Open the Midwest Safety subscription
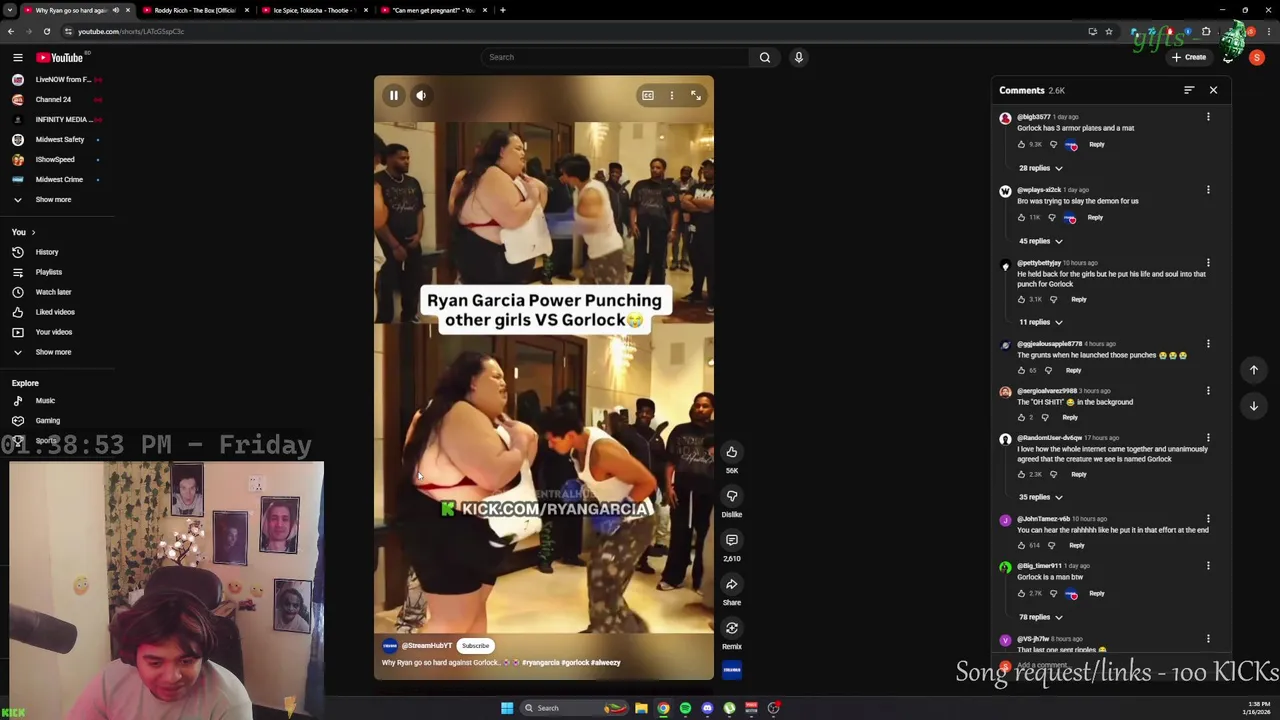Screen dimensions: 1280x720 56,139
